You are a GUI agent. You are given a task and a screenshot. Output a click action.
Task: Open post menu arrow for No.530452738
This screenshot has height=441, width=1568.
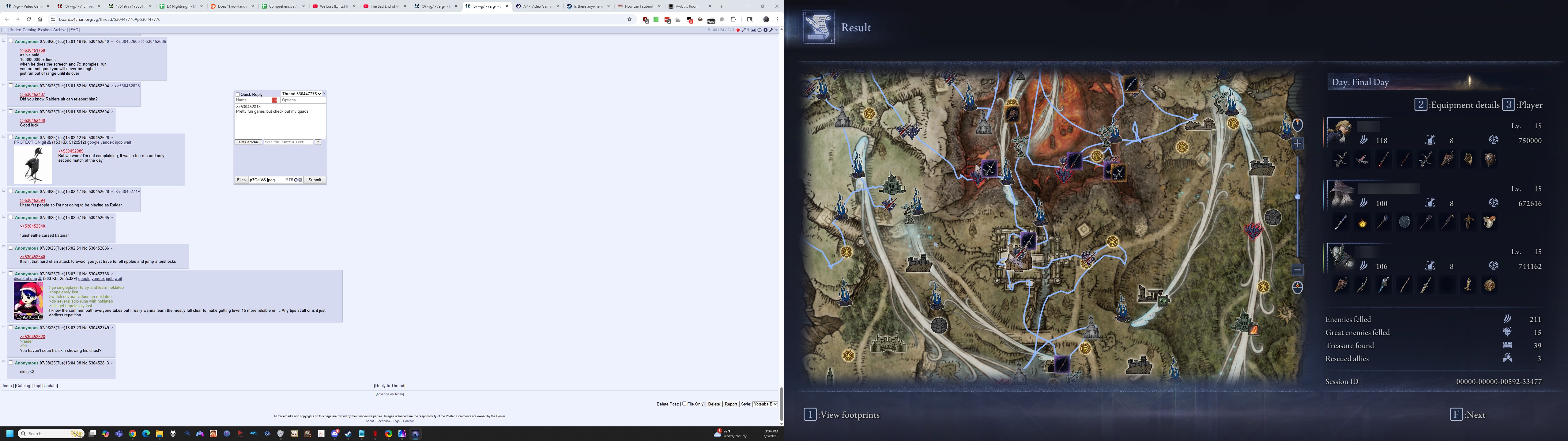click(x=111, y=274)
